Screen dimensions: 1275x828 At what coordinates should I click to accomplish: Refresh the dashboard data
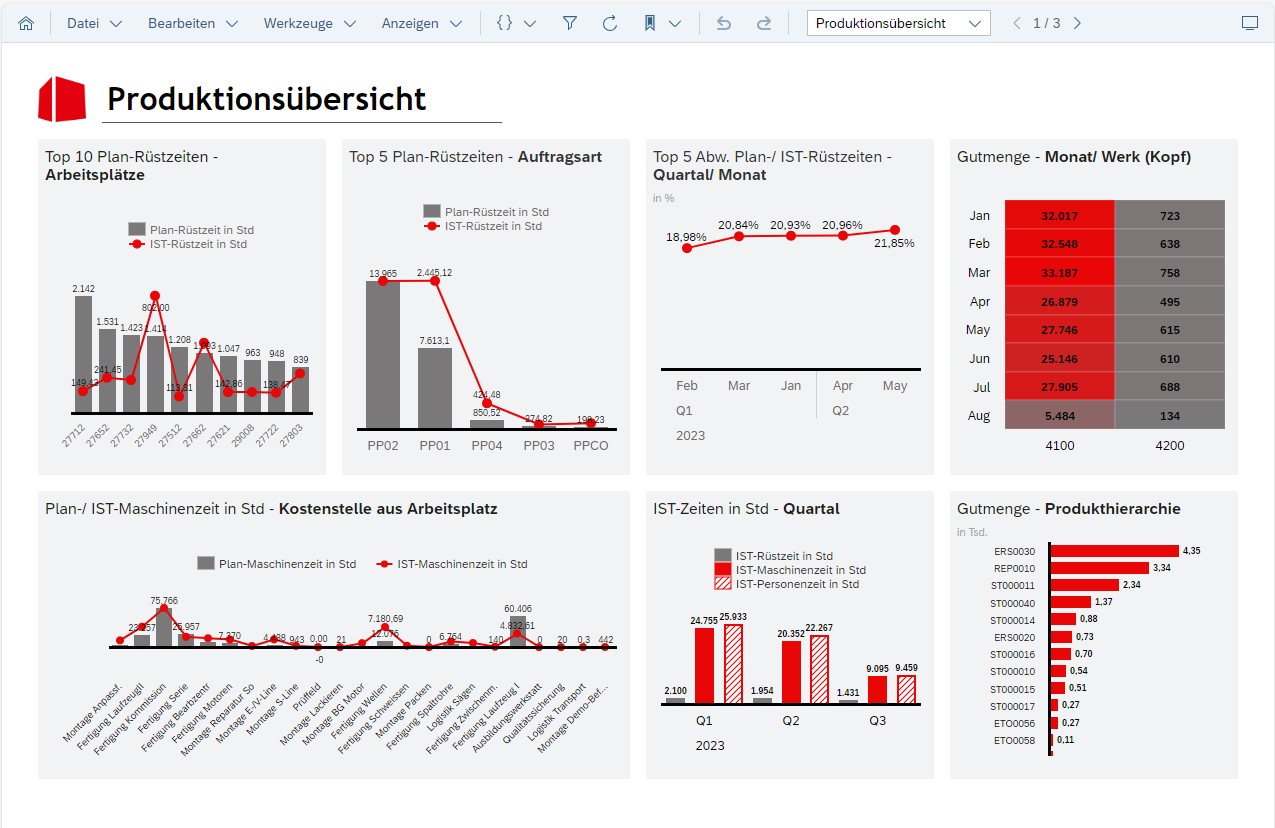pyautogui.click(x=610, y=22)
